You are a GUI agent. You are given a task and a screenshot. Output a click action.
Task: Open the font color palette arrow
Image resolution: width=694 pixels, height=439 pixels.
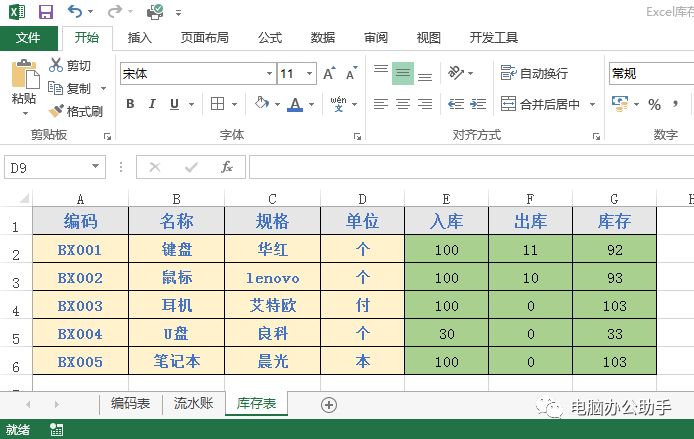click(x=312, y=104)
